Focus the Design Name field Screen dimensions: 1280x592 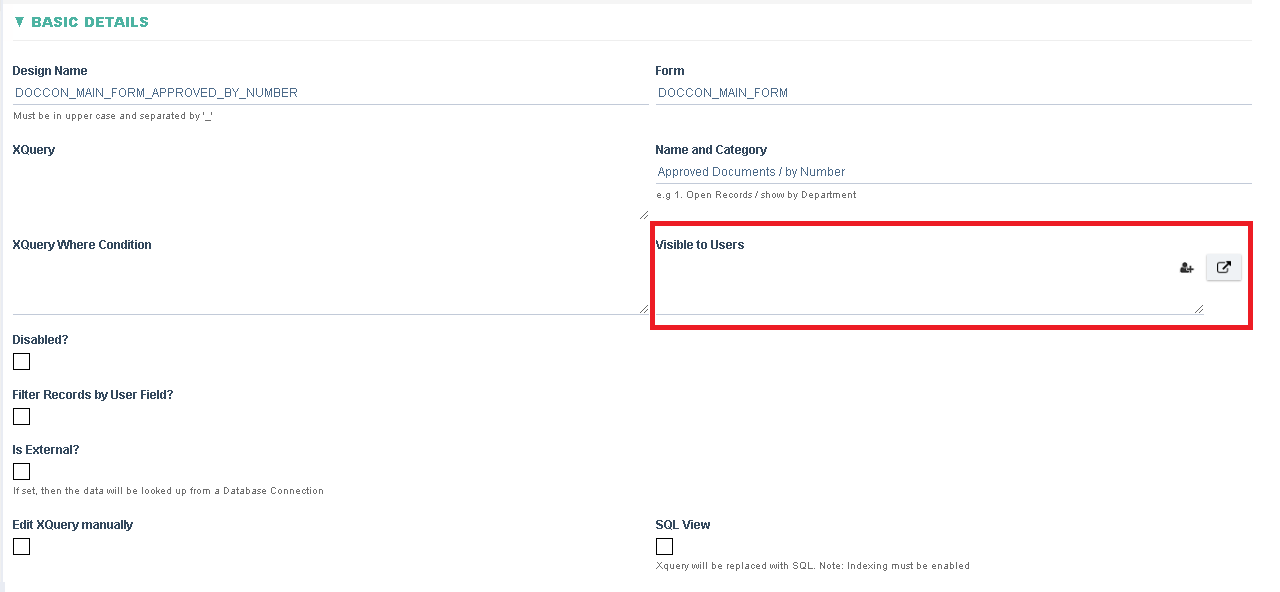point(330,92)
